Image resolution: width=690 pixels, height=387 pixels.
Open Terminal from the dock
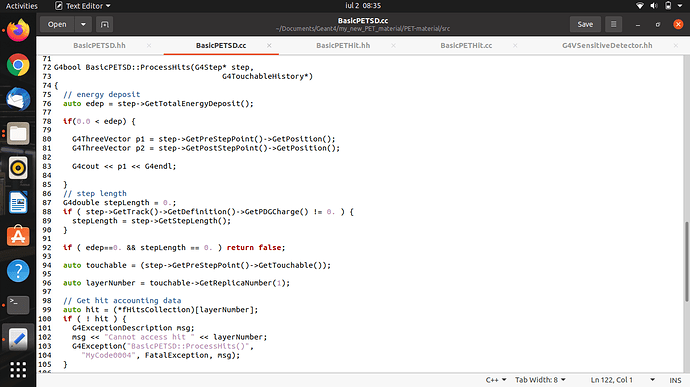tap(18, 305)
